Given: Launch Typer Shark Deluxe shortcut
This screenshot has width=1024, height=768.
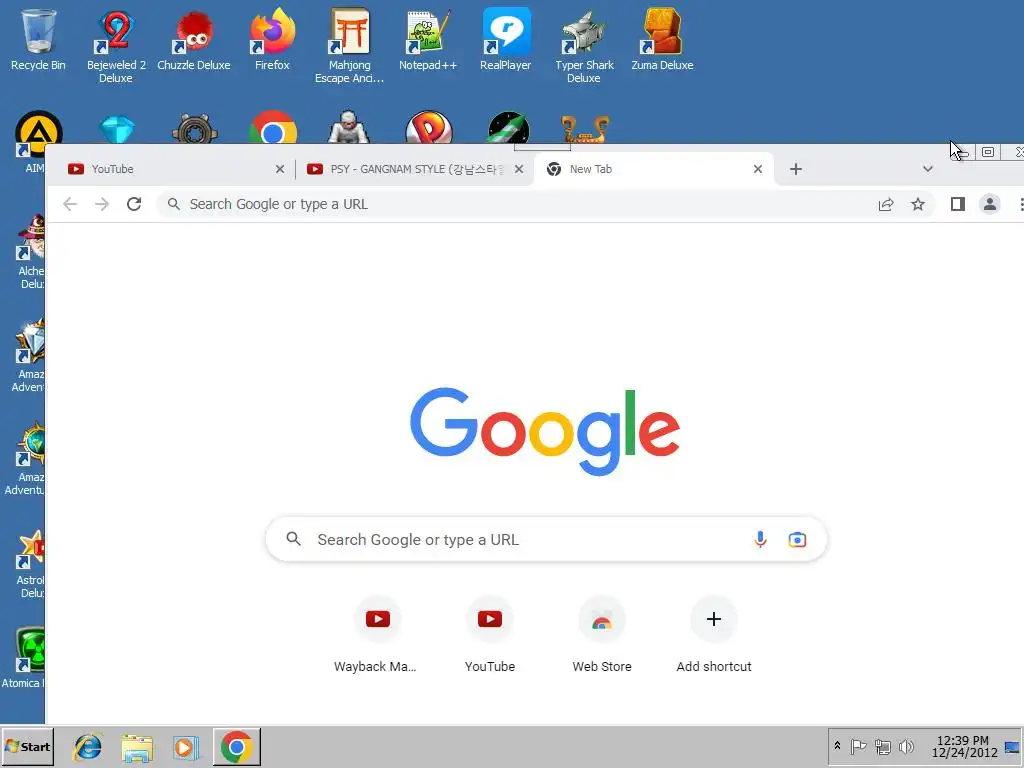Looking at the screenshot, I should point(584,46).
